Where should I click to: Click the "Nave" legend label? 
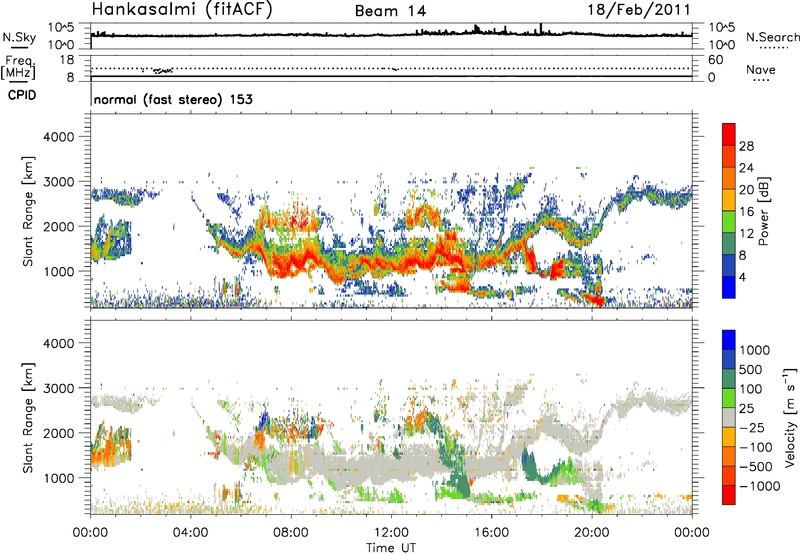pos(761,69)
